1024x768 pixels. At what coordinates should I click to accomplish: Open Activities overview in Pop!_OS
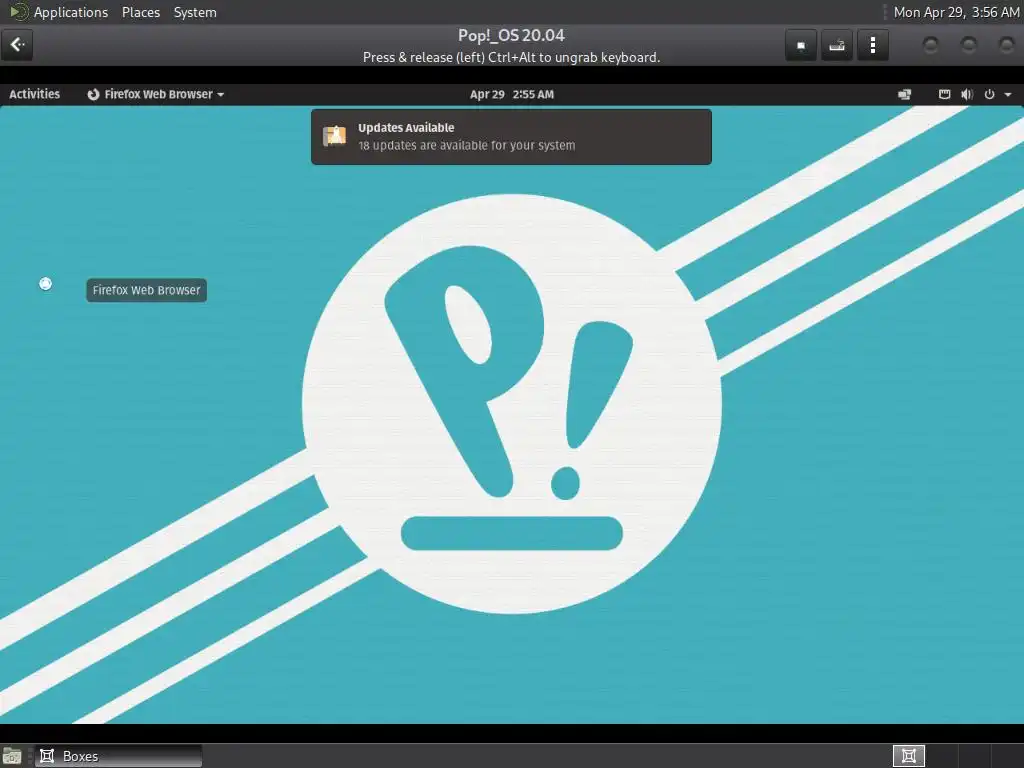tap(35, 94)
